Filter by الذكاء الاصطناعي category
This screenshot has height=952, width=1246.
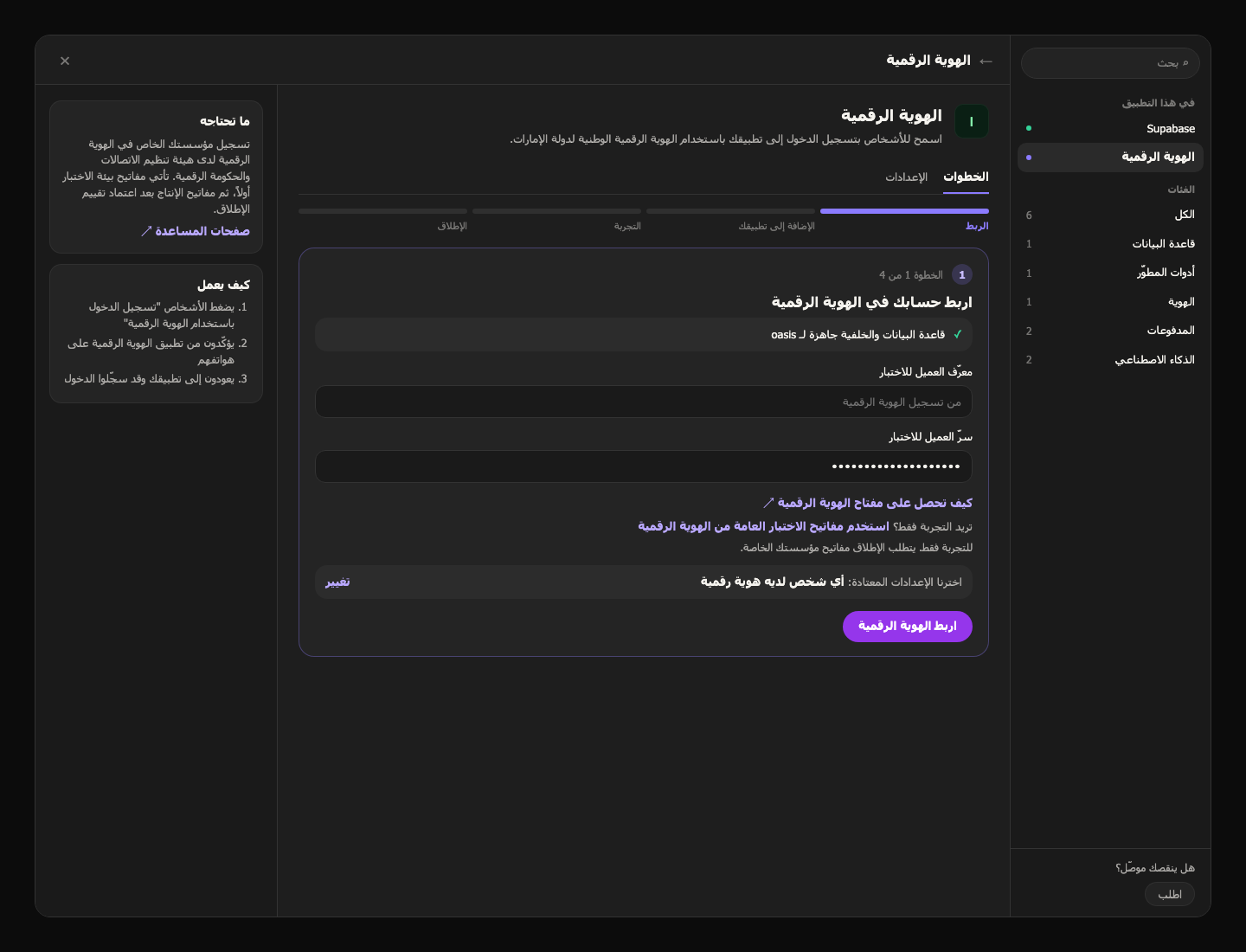pos(1110,360)
